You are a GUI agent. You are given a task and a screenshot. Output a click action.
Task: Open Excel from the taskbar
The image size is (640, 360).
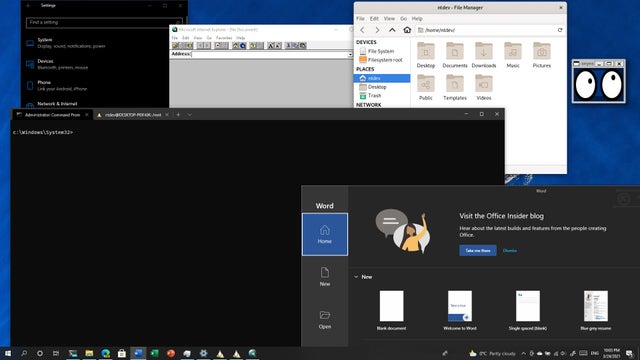tap(155, 353)
